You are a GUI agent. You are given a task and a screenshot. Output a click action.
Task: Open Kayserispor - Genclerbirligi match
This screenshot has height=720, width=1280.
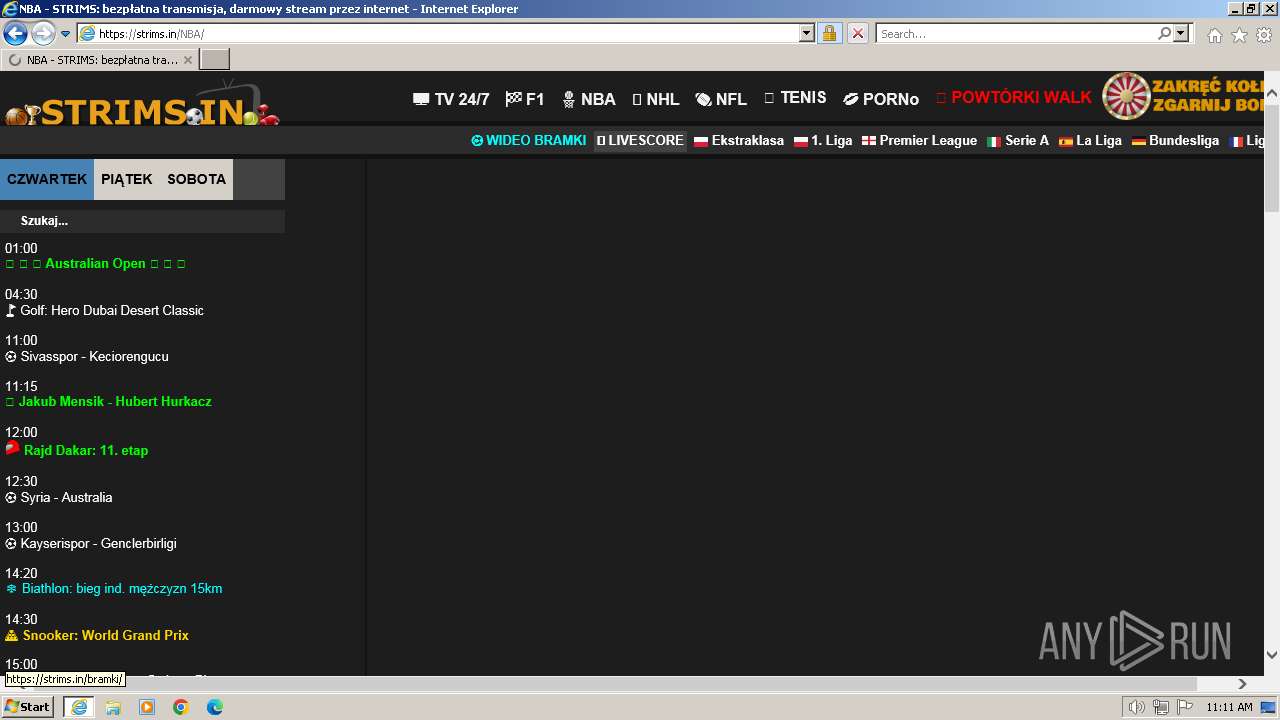click(91, 543)
